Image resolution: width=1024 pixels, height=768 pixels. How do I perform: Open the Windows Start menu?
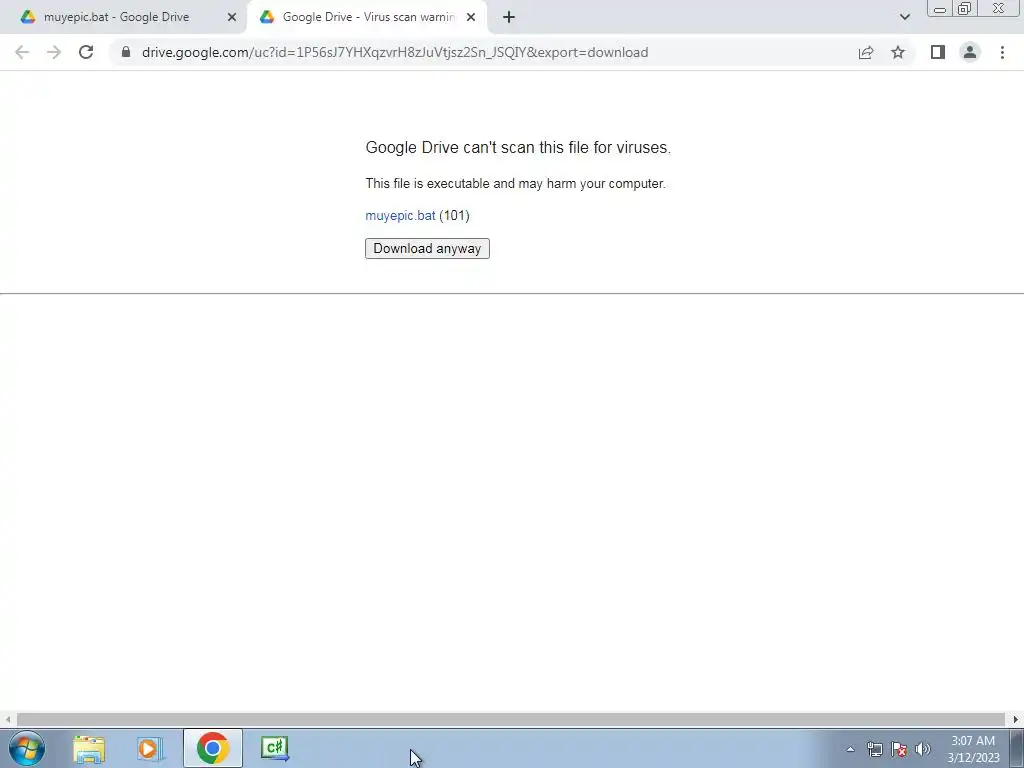(x=27, y=748)
